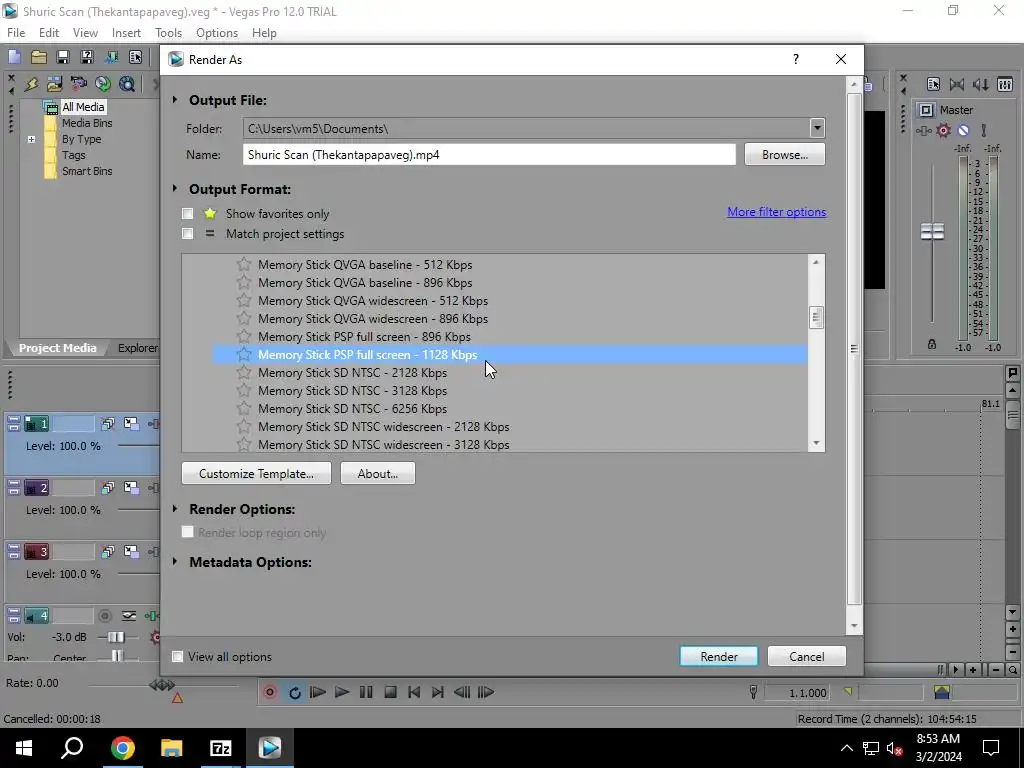Image resolution: width=1024 pixels, height=768 pixels.
Task: Click the Save As floppy icon with question mark
Action: (x=87, y=57)
